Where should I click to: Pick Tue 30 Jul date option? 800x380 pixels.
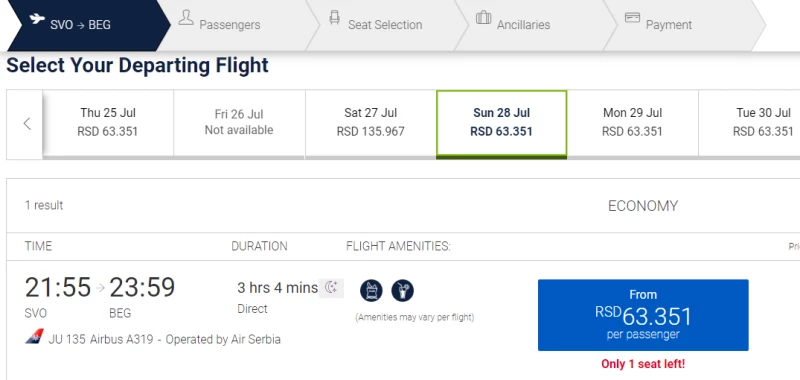pos(749,122)
